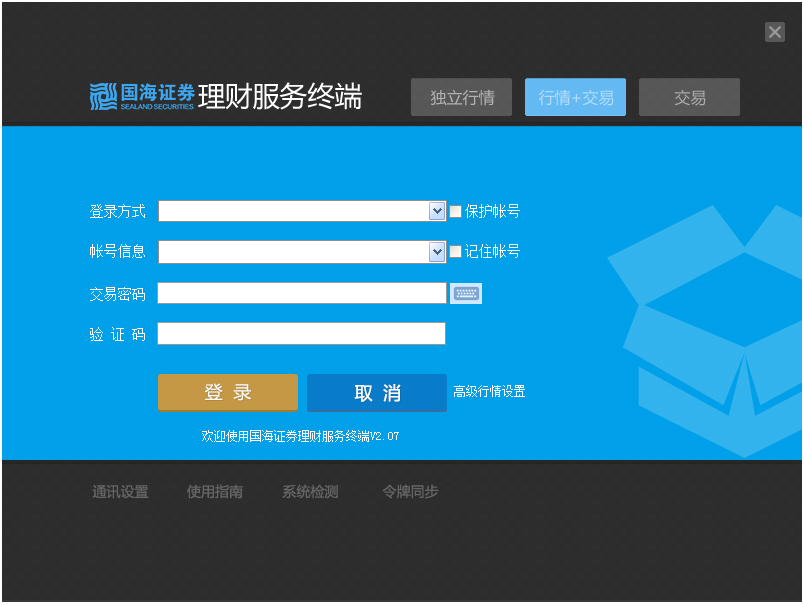Click the 理财服务终端 title text
Screen dimensions: 804x605
pyautogui.click(x=280, y=96)
